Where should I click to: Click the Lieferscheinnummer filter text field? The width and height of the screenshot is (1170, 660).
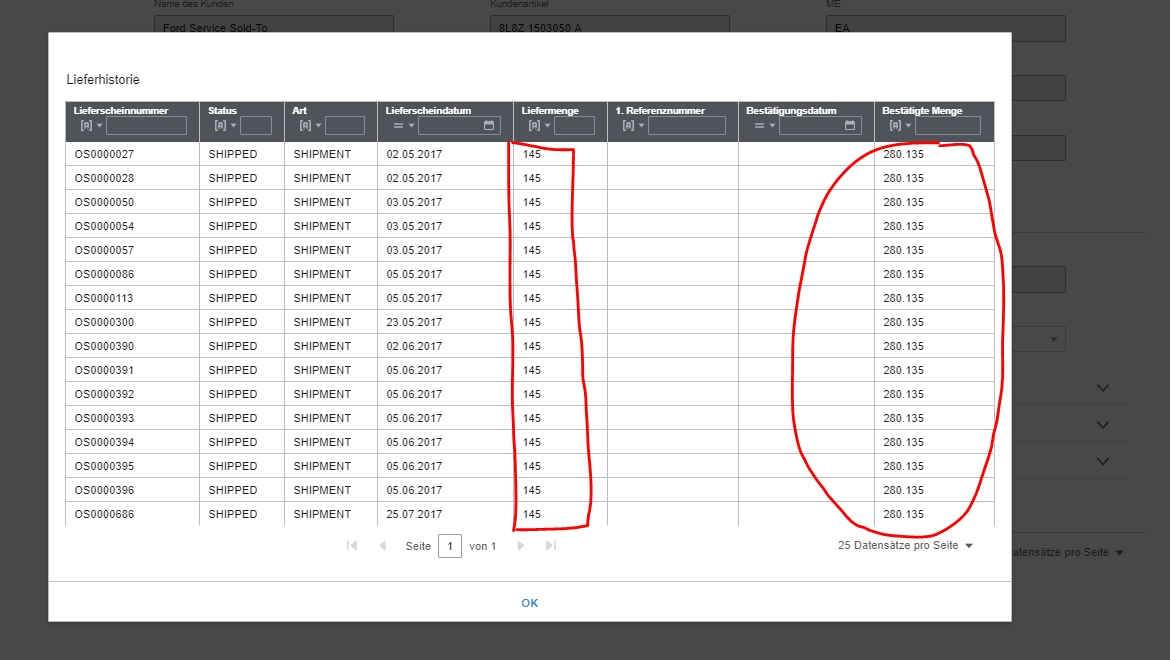tap(146, 125)
